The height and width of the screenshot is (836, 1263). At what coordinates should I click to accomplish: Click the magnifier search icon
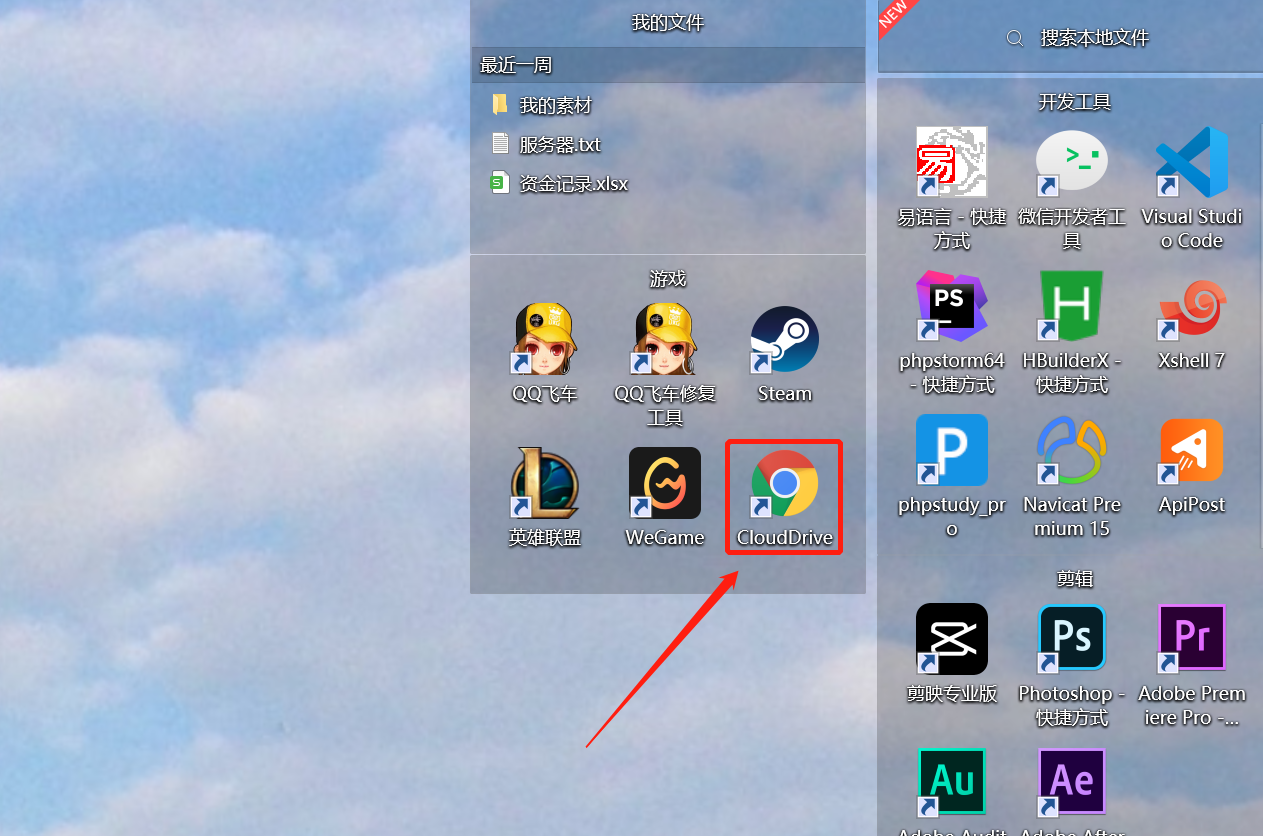pyautogui.click(x=1015, y=38)
